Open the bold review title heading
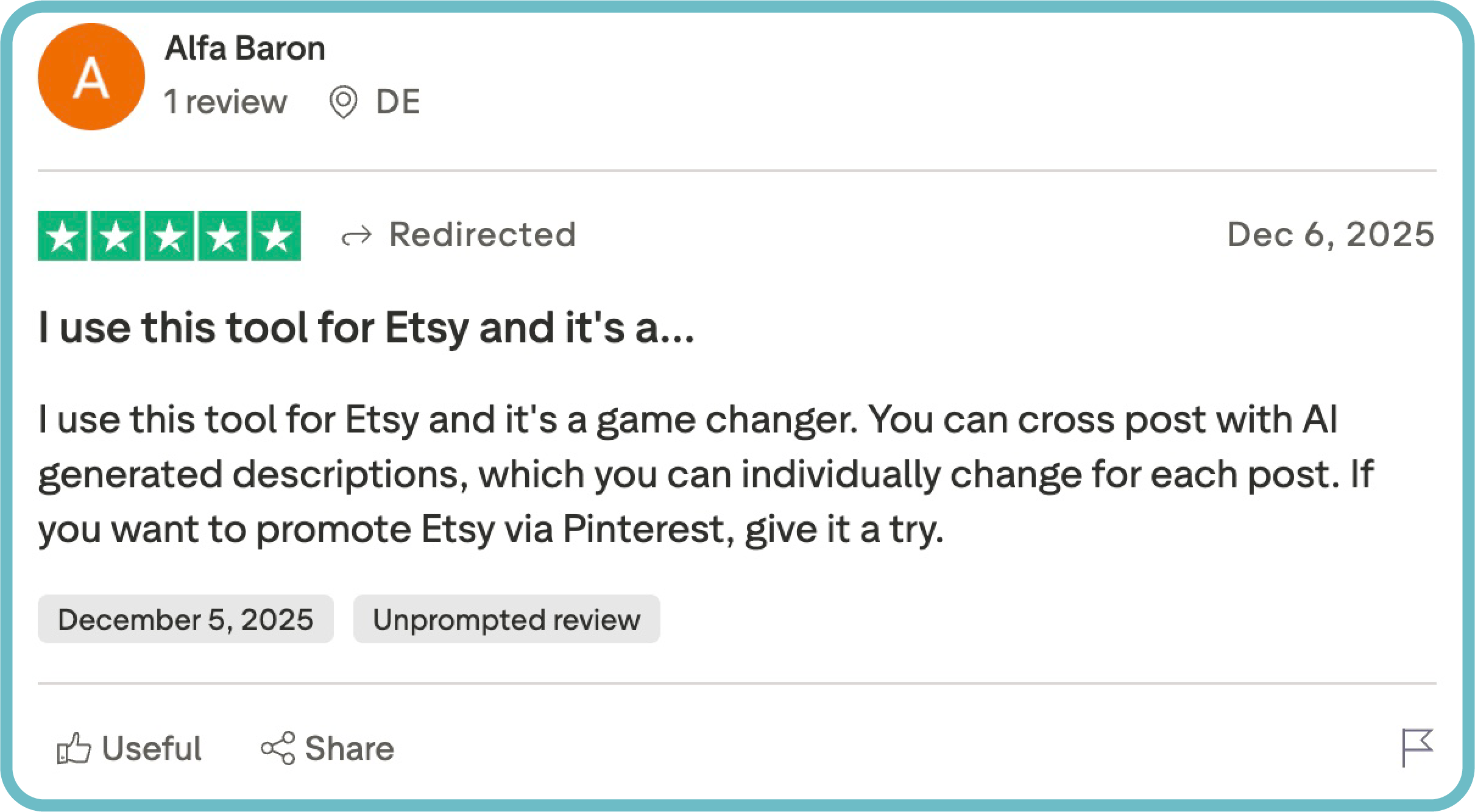The image size is (1475, 812). click(x=366, y=328)
